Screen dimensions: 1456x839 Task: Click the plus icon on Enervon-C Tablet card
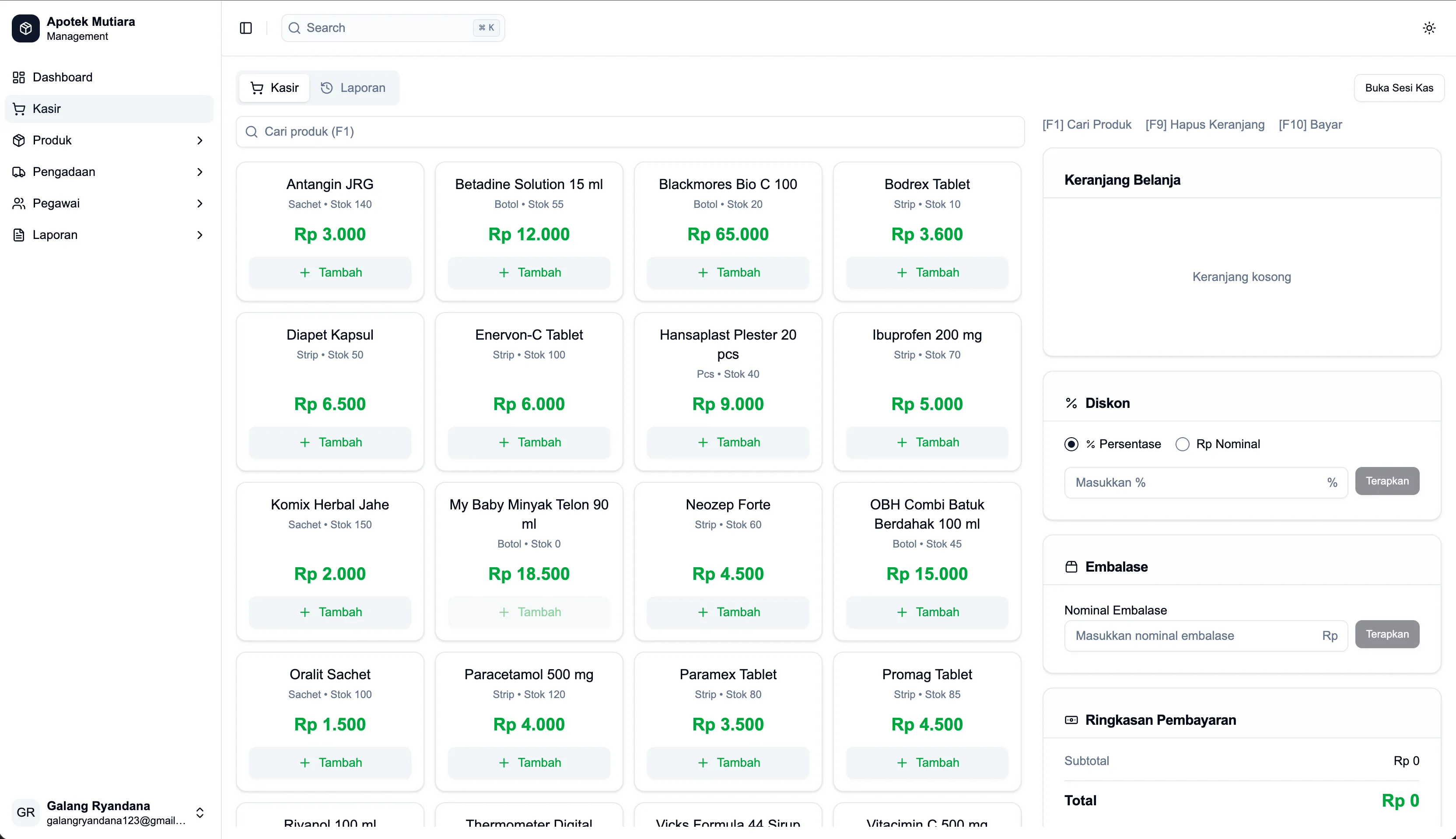[504, 442]
